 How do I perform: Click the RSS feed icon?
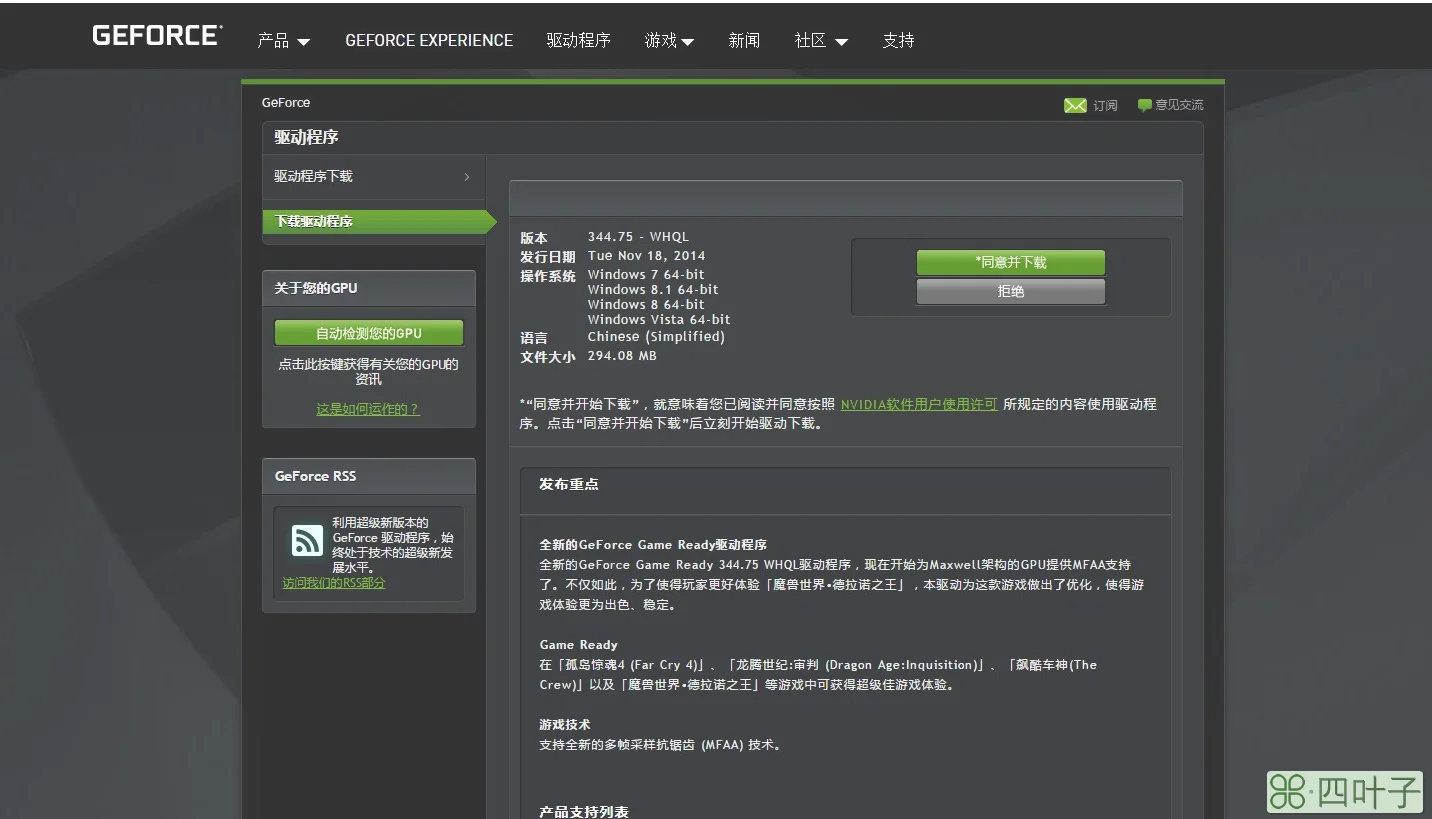307,540
